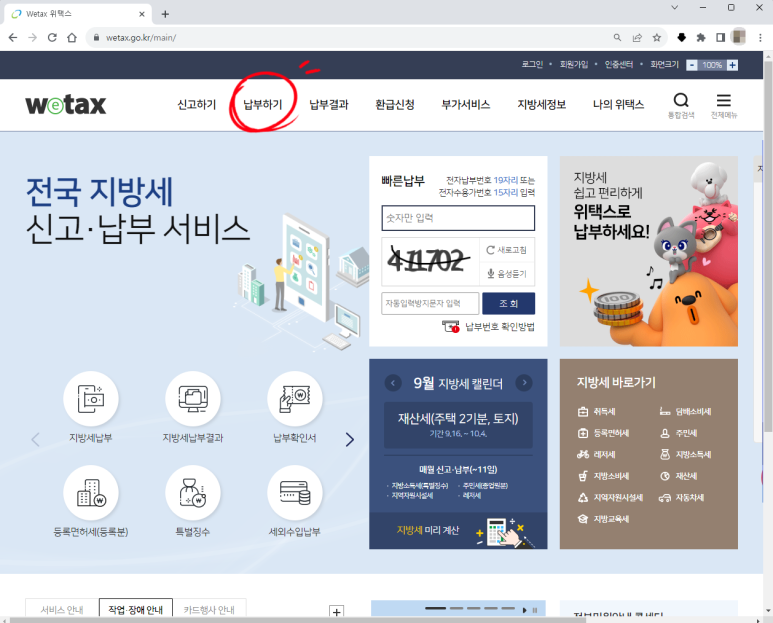
Task: Open the 납부하기 menu
Action: [x=263, y=104]
